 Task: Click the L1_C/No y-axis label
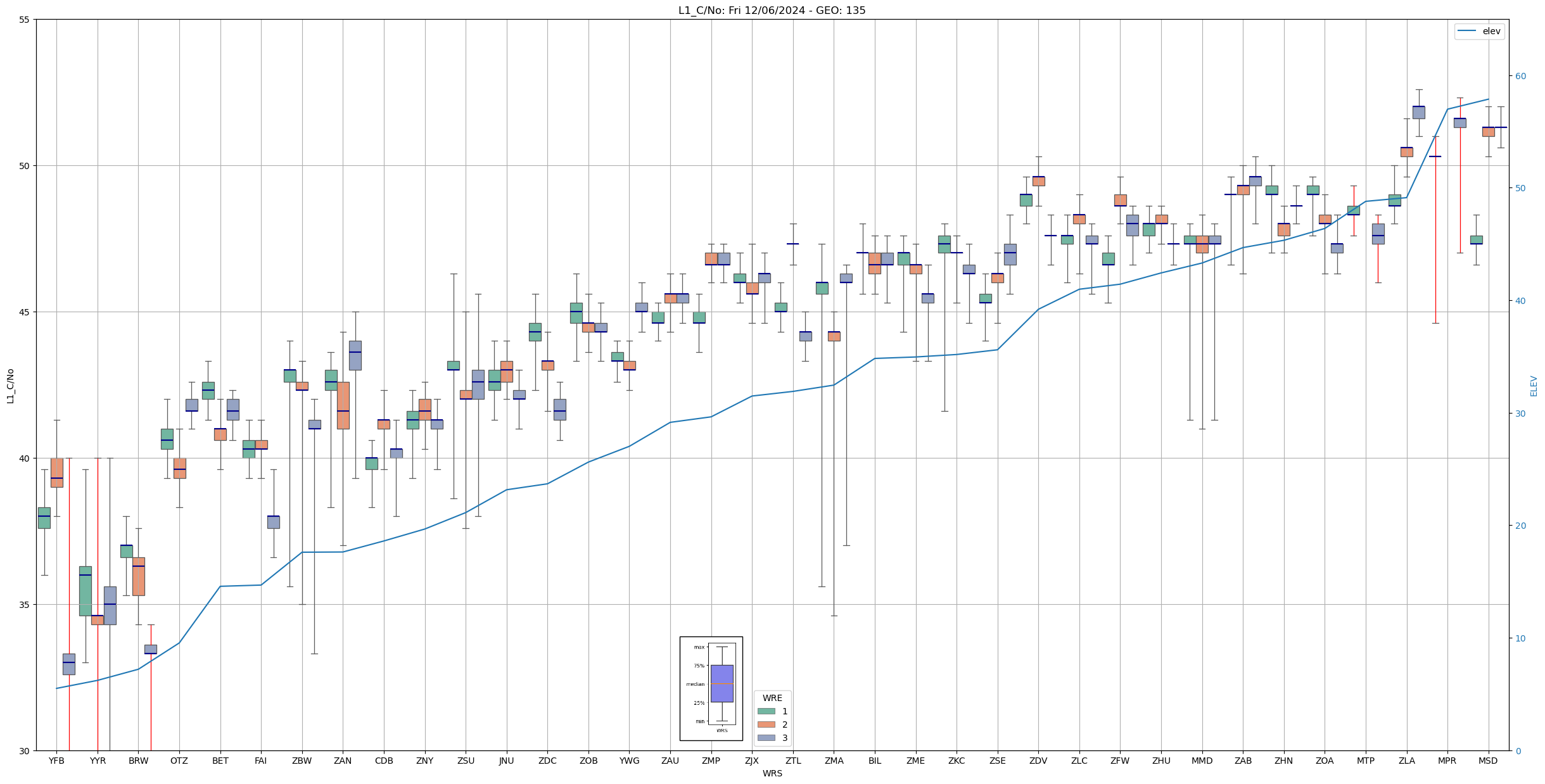point(10,386)
